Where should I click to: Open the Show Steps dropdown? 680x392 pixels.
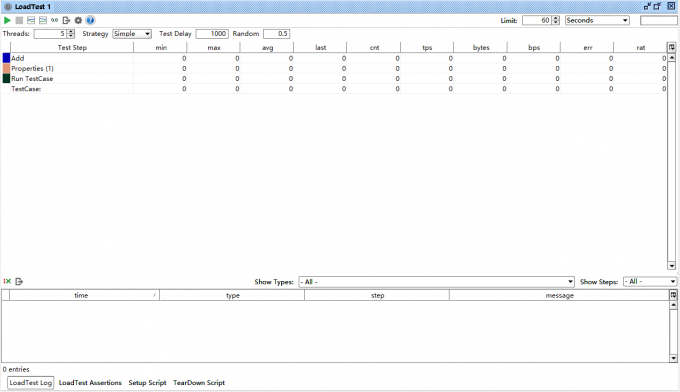650,282
